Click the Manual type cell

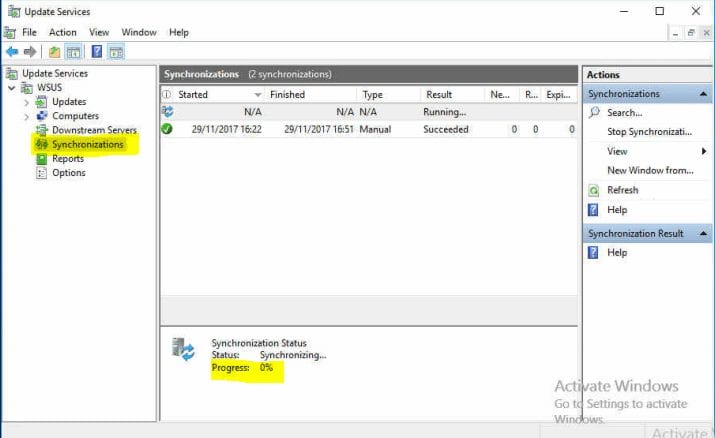pos(375,129)
